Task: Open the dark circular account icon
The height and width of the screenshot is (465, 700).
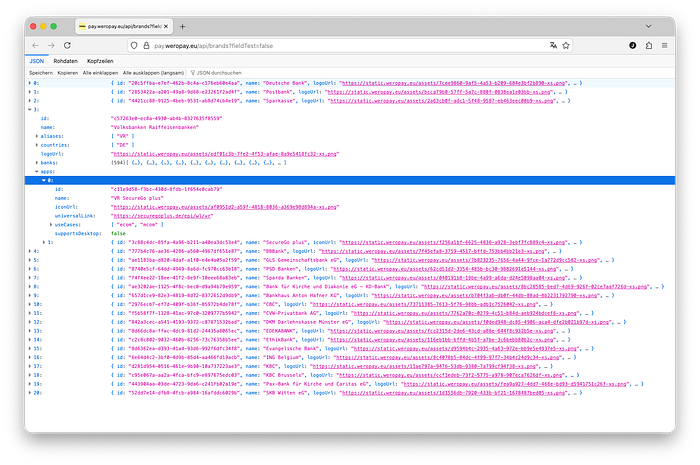Action: coord(633,46)
